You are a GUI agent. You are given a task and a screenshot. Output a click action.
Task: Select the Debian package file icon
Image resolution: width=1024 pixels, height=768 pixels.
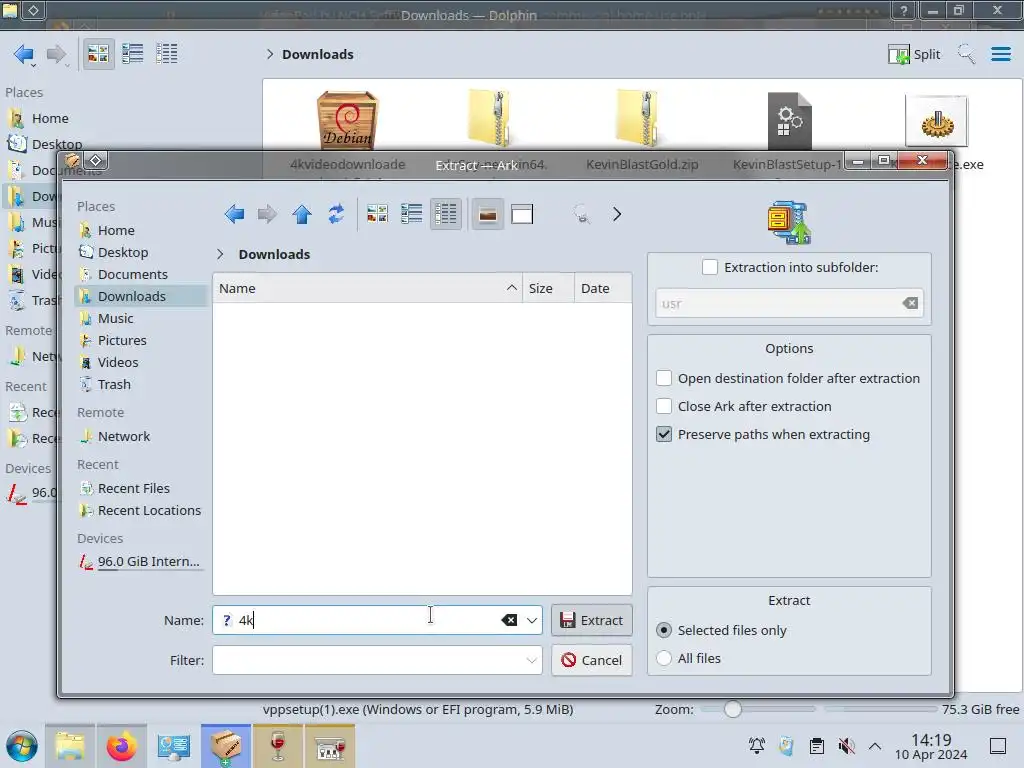(347, 120)
